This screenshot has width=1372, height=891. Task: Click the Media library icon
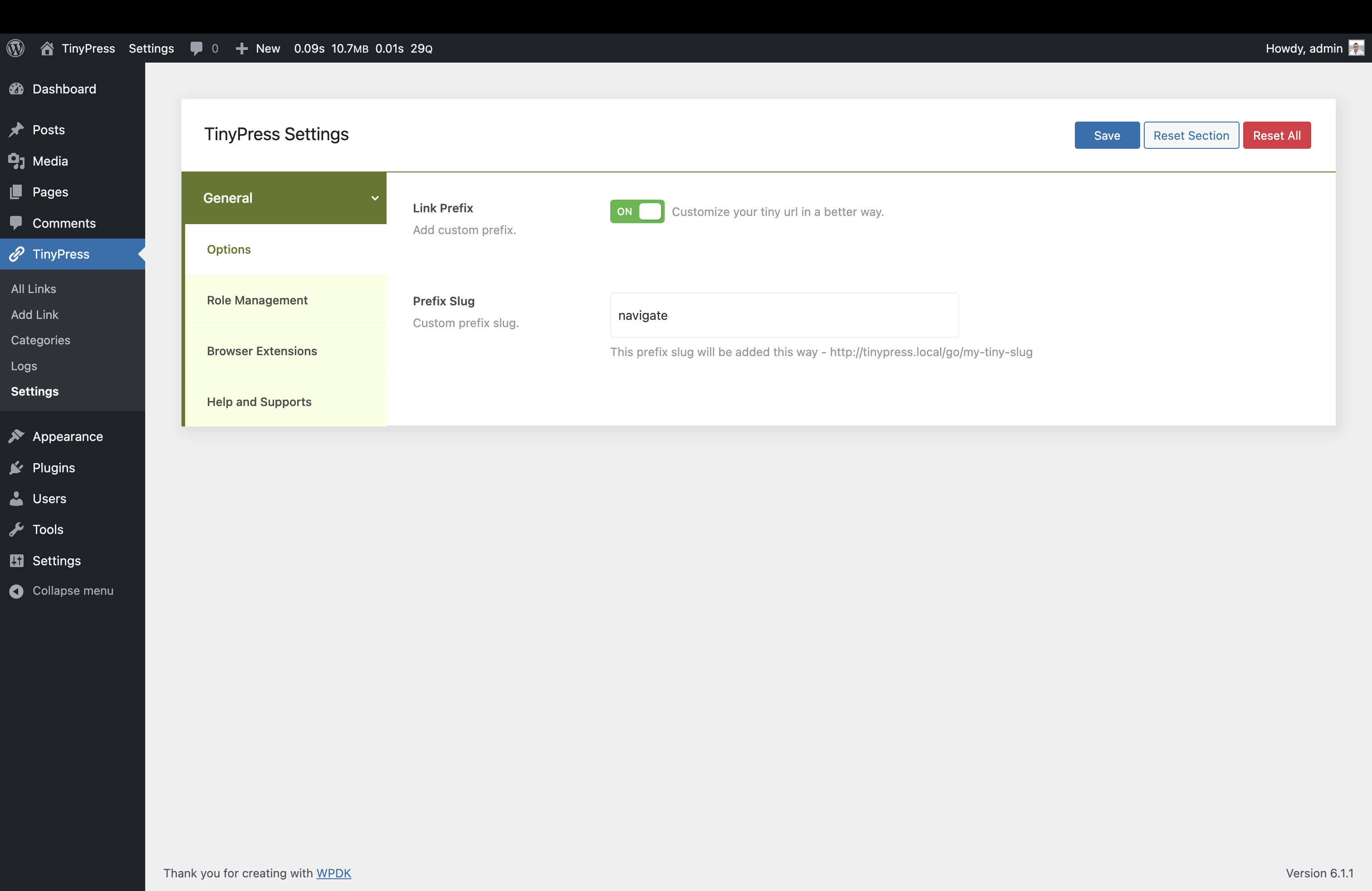coord(17,161)
